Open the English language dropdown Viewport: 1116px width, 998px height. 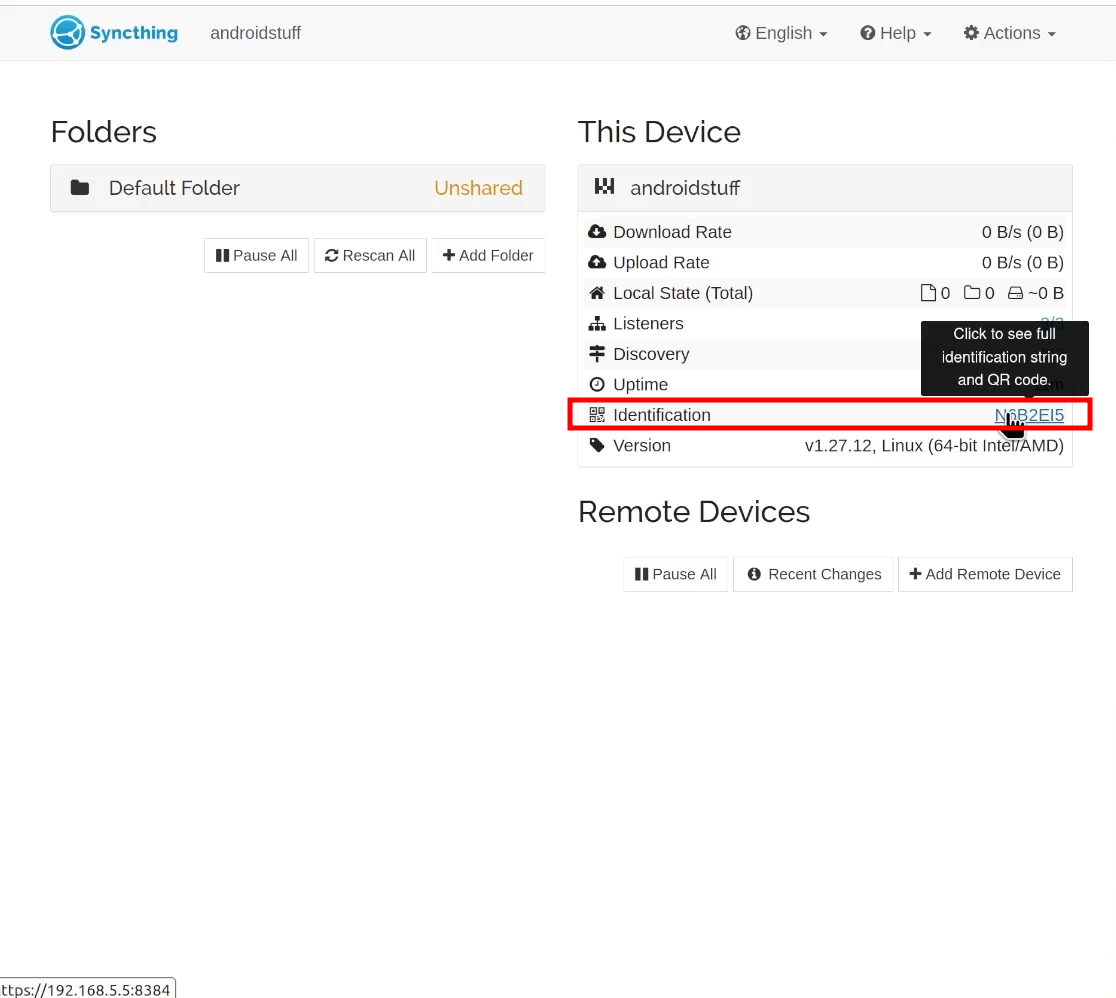point(781,33)
